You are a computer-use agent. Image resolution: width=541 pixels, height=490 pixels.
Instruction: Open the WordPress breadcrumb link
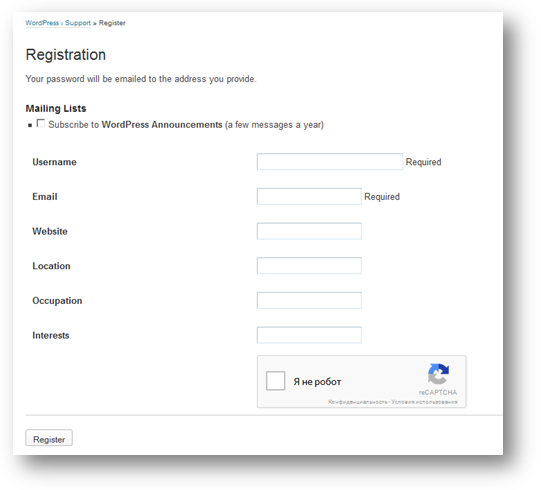point(42,23)
